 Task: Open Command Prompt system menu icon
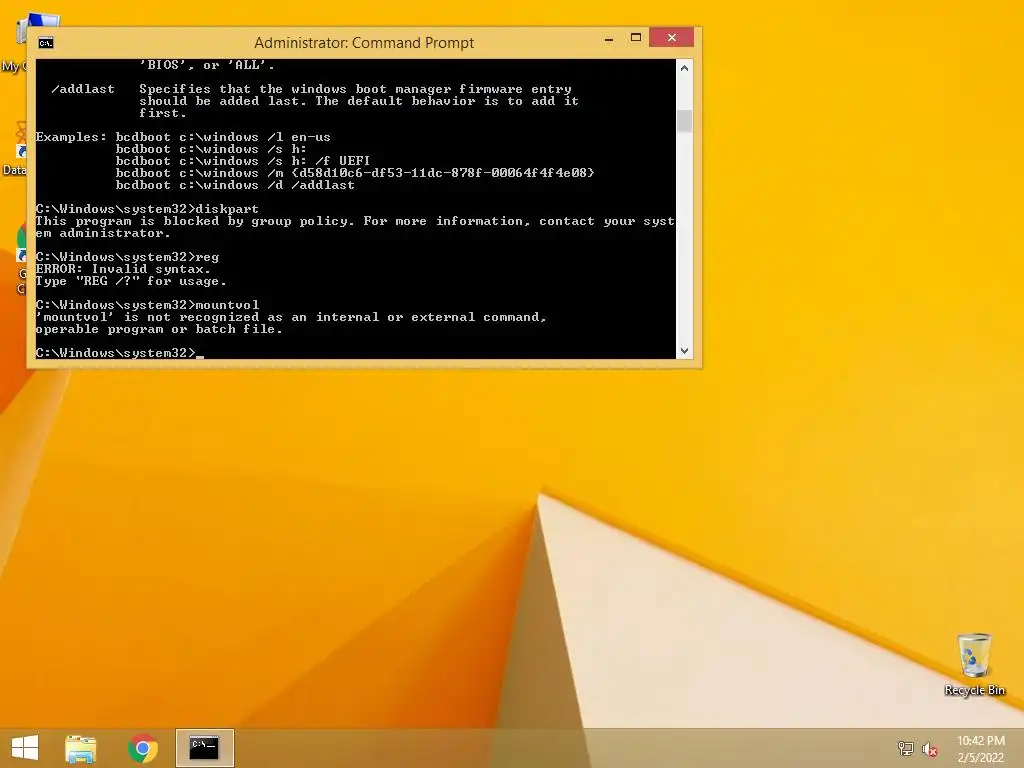coord(46,43)
